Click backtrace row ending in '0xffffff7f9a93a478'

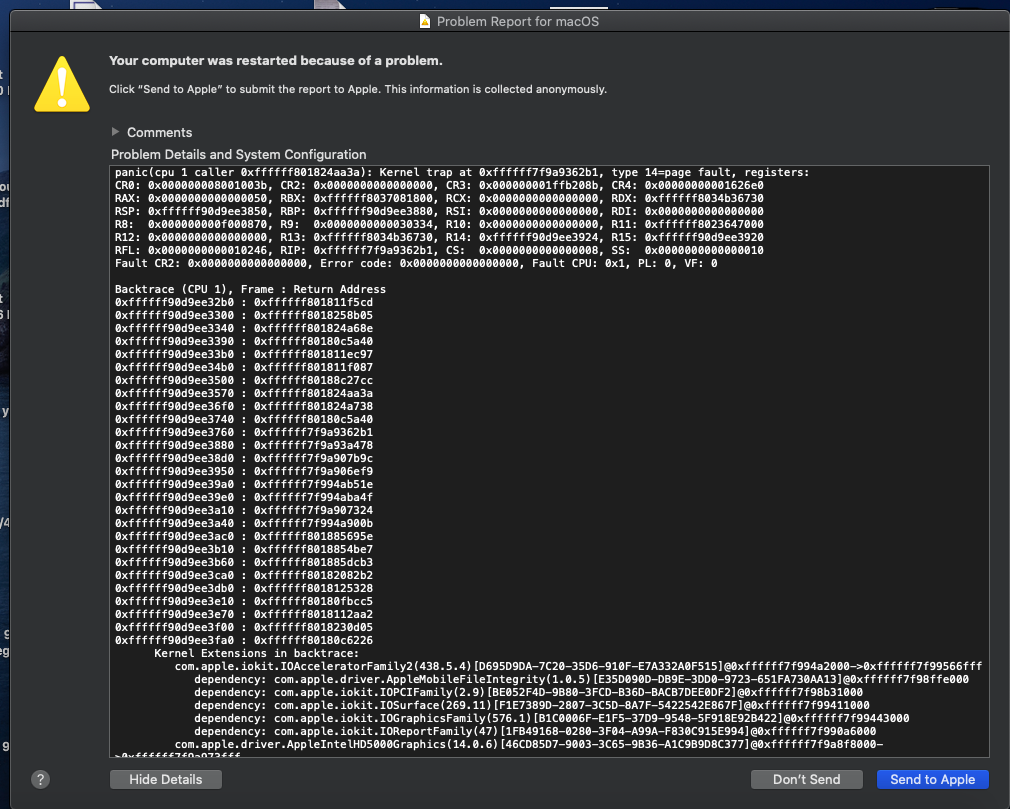pyautogui.click(x=244, y=445)
